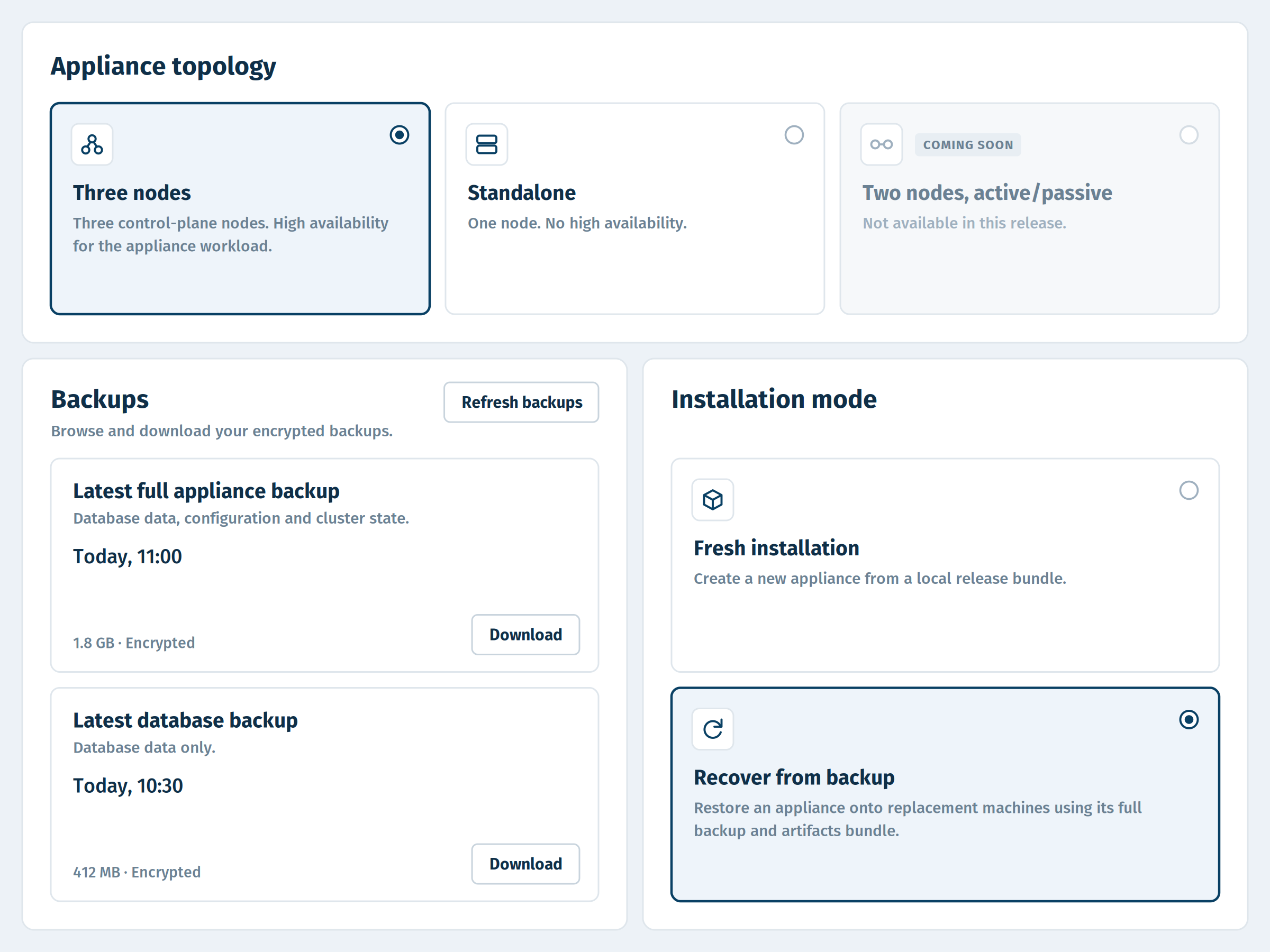Click the Standalone server icon
The height and width of the screenshot is (952, 1270).
[x=486, y=144]
